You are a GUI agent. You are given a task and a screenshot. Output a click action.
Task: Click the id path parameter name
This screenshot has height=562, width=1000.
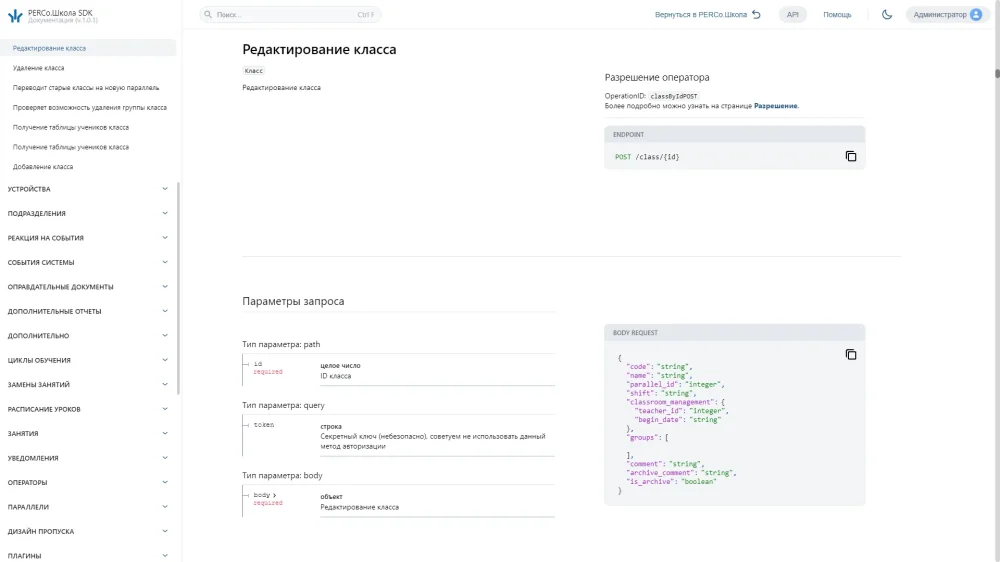[258, 364]
